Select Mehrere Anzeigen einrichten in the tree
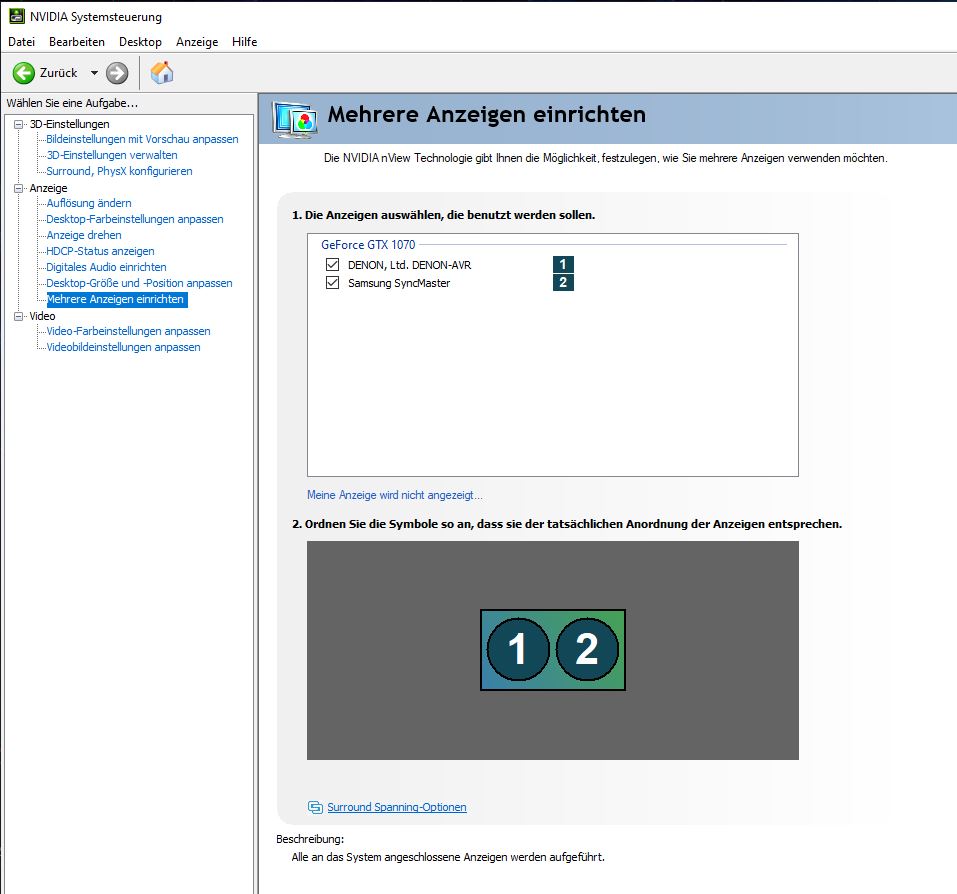The width and height of the screenshot is (957, 894). tap(117, 299)
